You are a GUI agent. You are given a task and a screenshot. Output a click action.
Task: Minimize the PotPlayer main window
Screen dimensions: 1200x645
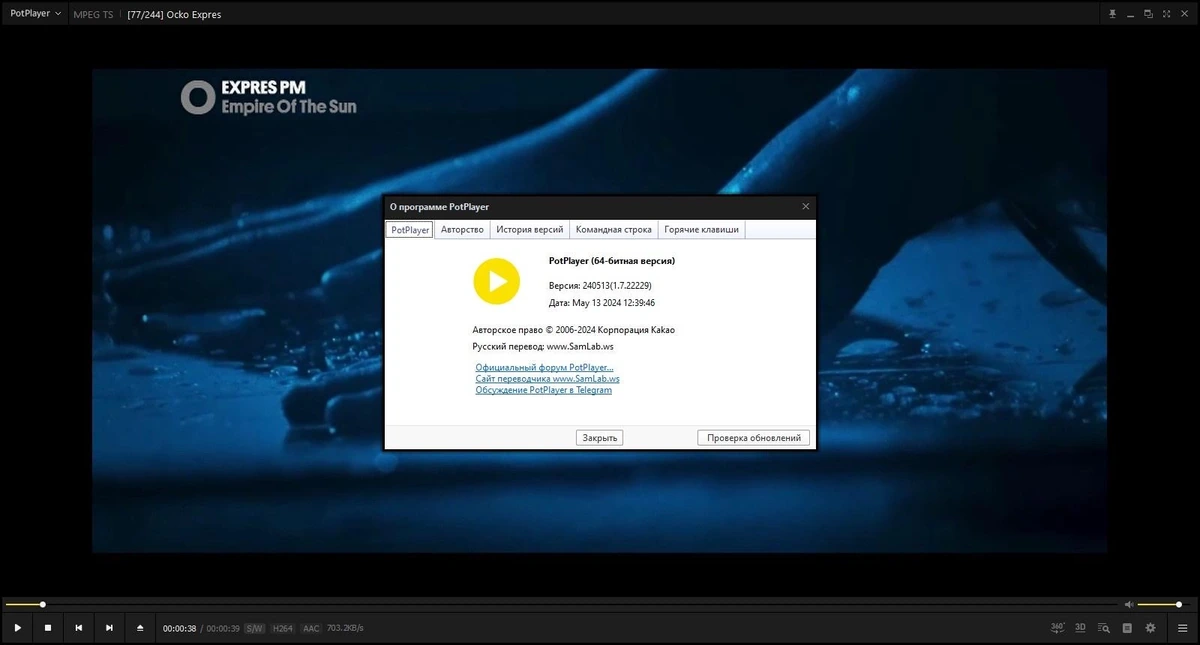point(1131,14)
